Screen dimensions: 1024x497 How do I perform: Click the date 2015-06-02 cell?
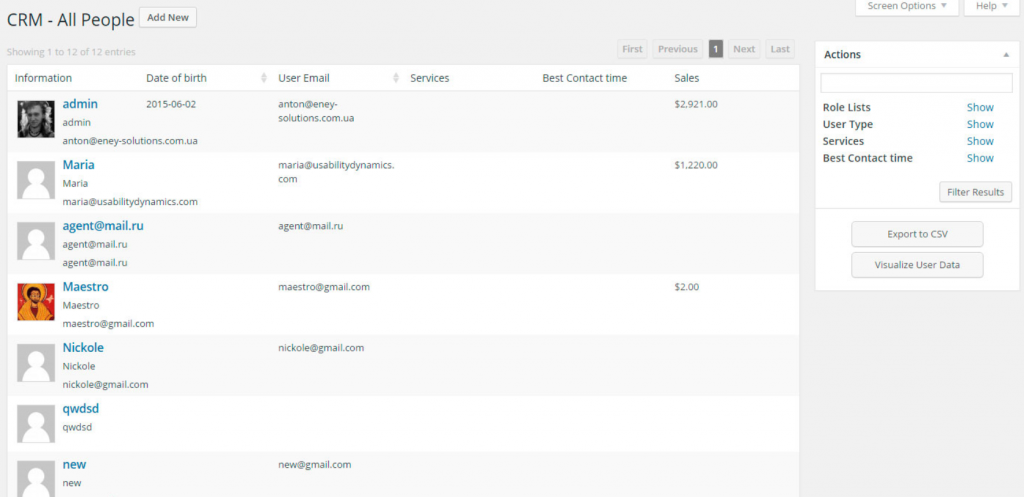[171, 104]
